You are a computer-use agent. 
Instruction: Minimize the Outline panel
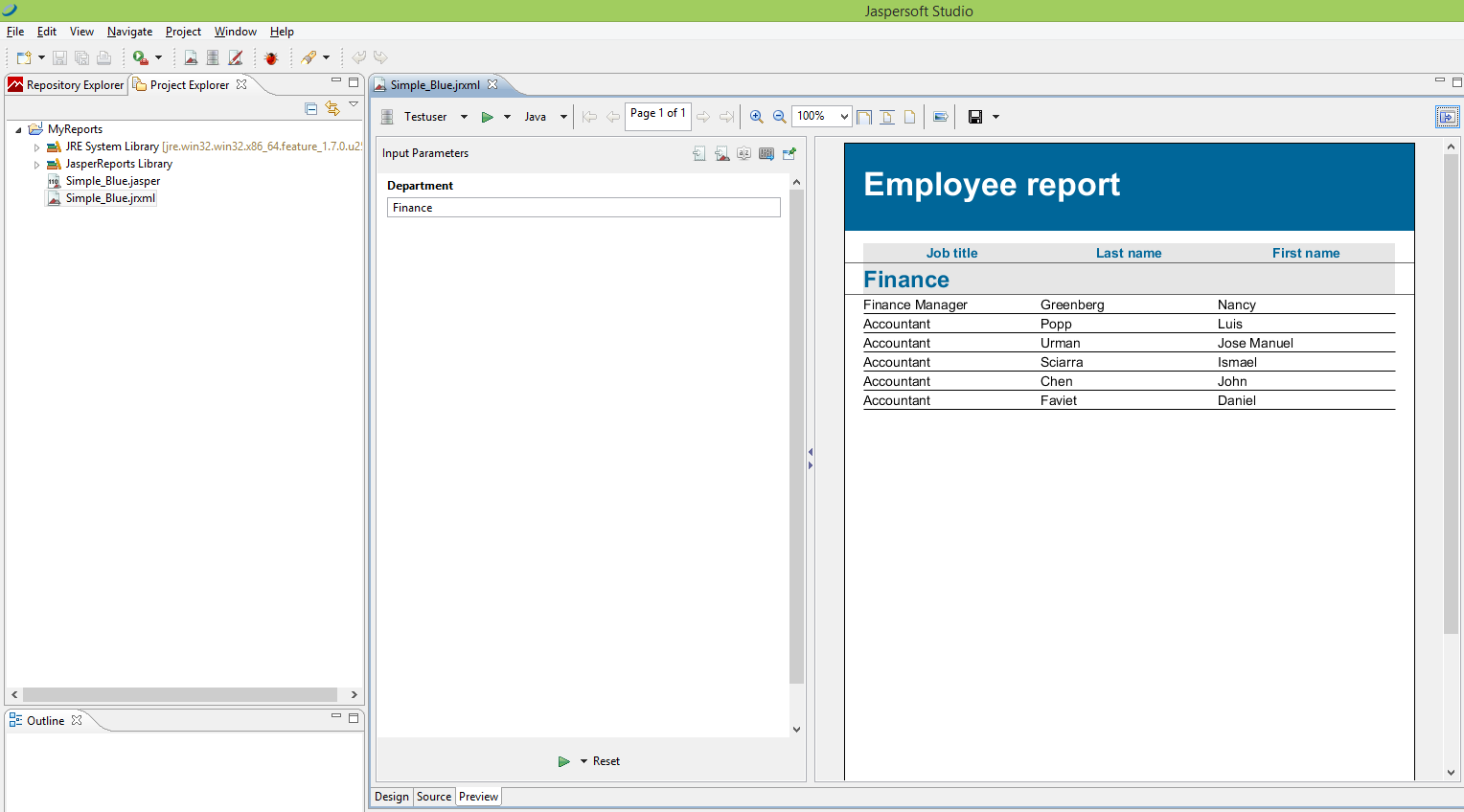tap(336, 715)
